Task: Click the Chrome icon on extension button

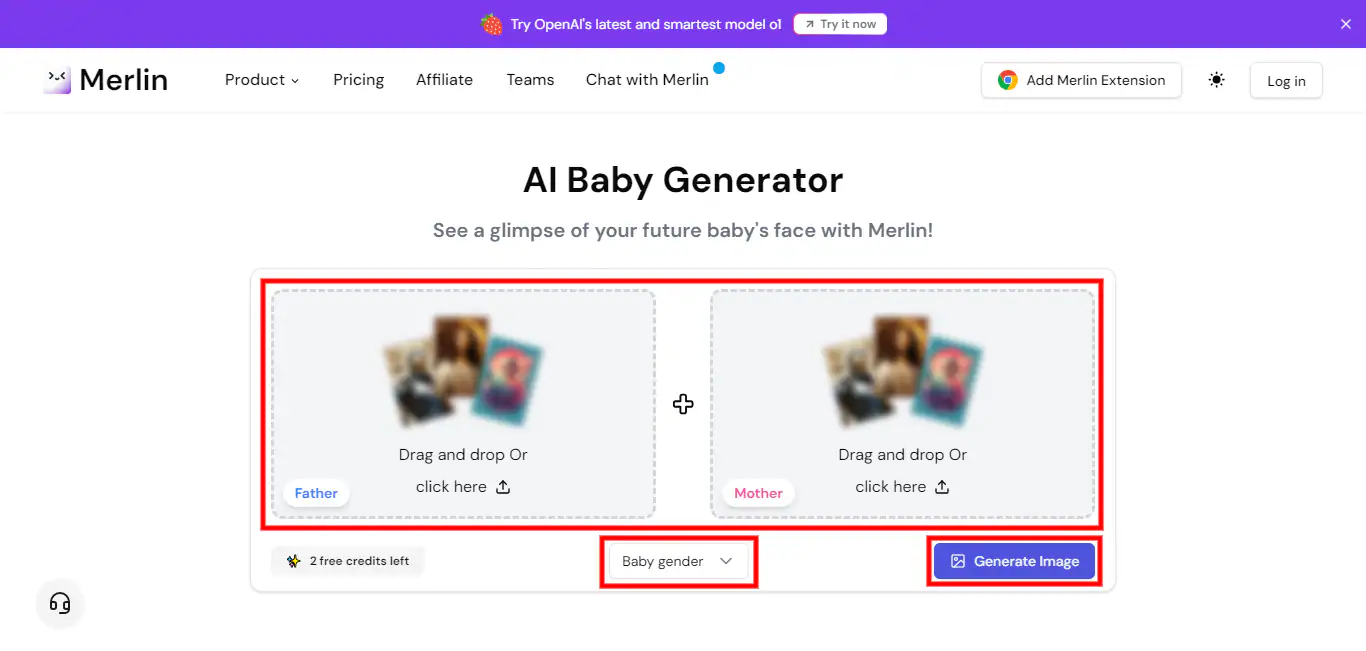Action: [x=1007, y=80]
